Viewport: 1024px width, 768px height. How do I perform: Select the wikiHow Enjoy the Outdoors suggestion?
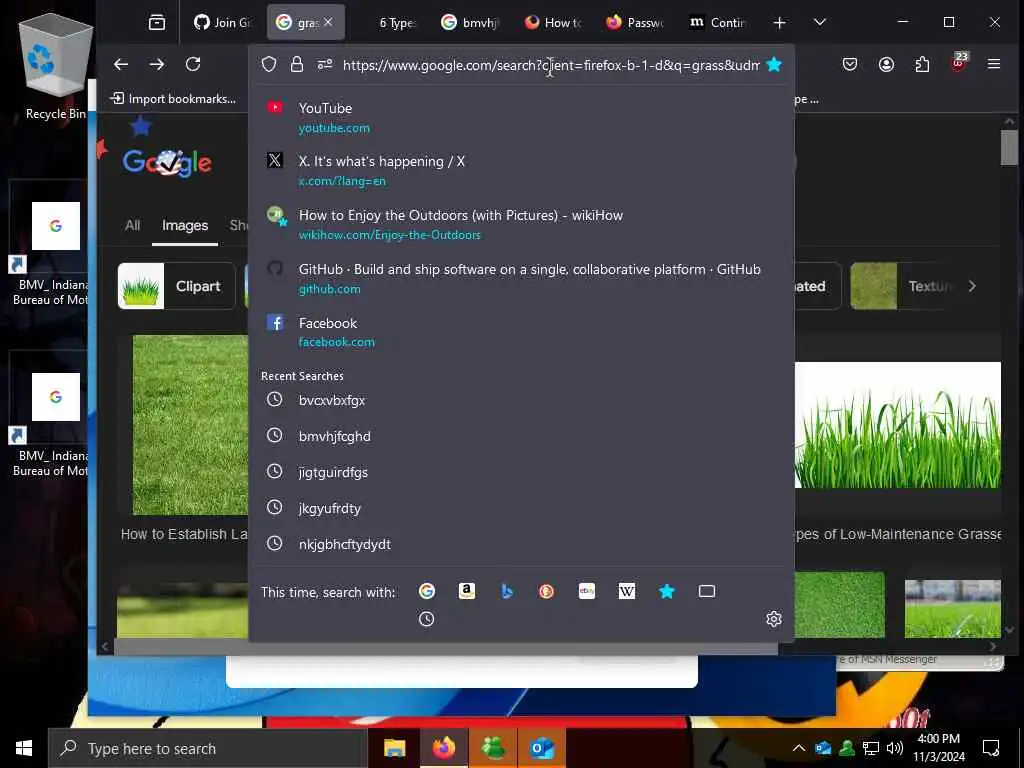point(521,224)
